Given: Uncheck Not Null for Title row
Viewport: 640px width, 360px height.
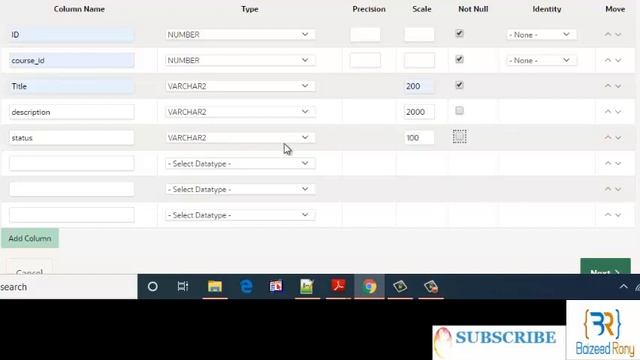Looking at the screenshot, I should pos(460,85).
